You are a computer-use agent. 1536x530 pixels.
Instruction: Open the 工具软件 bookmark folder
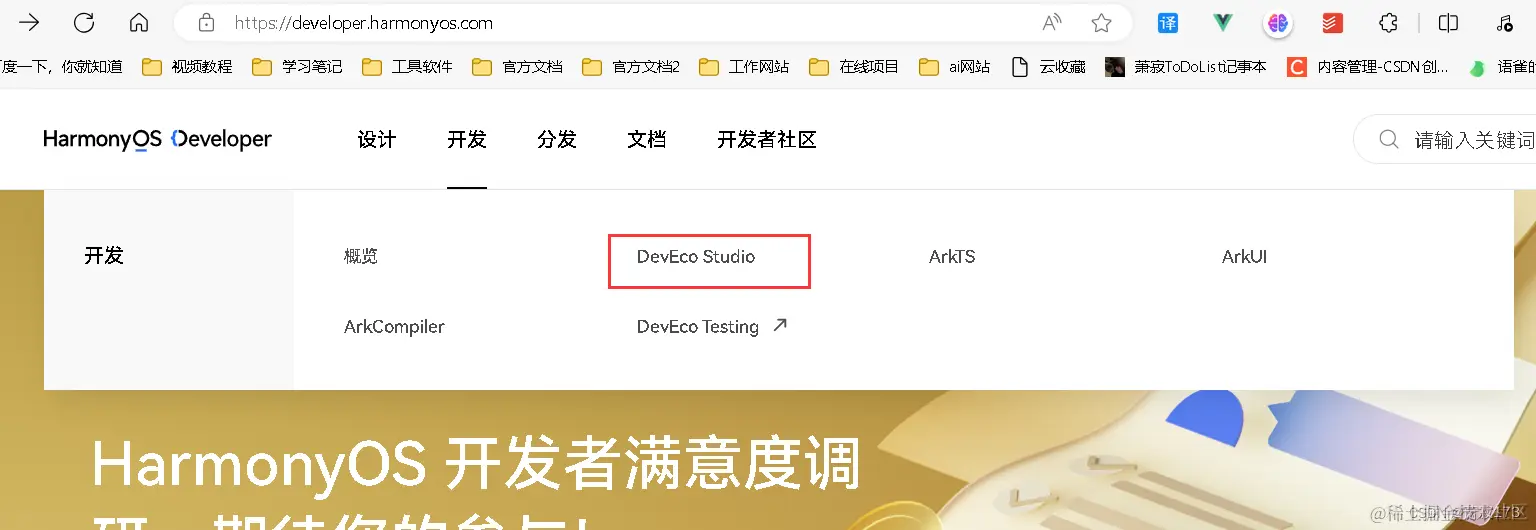[x=407, y=67]
